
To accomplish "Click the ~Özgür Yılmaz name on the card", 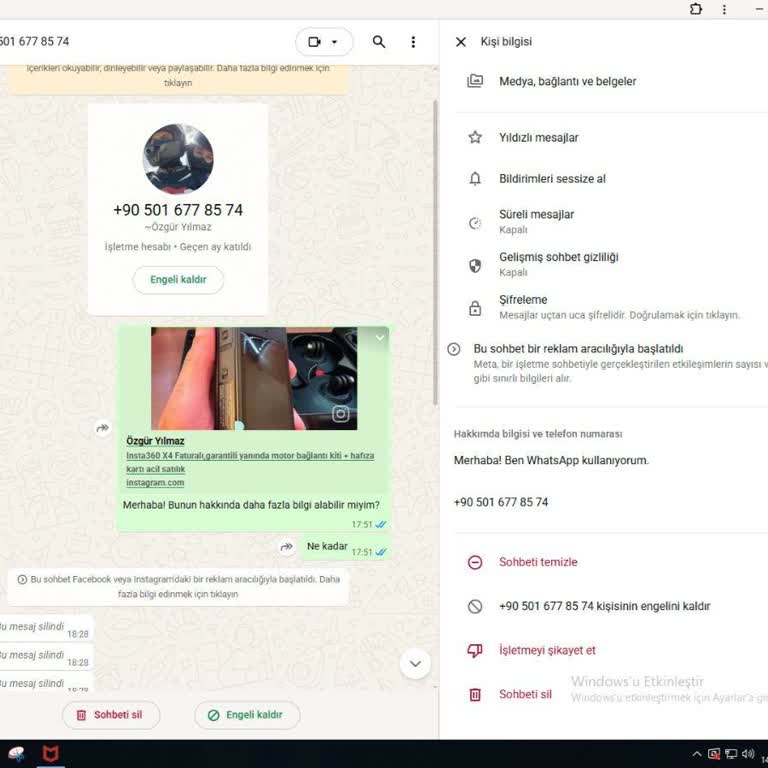I will point(178,227).
